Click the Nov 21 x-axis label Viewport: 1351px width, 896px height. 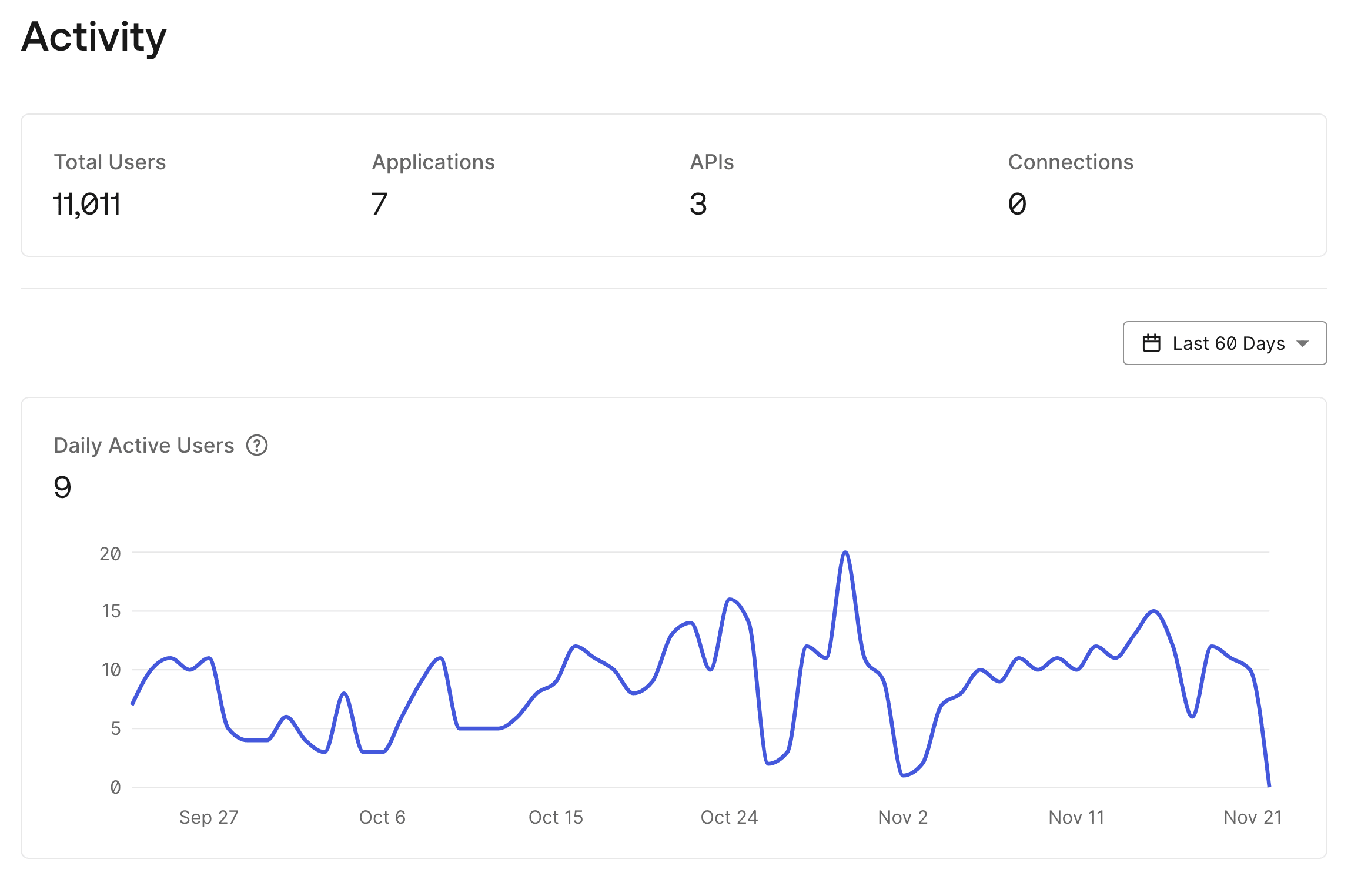pos(1252,817)
